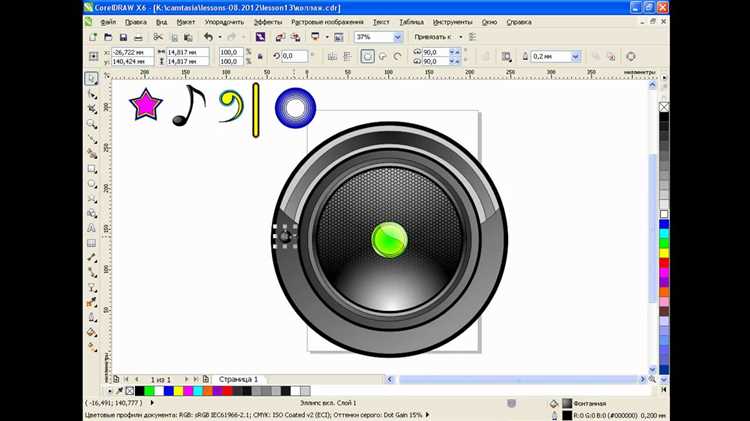Click the Copy icon
750x421 pixels.
(174, 37)
